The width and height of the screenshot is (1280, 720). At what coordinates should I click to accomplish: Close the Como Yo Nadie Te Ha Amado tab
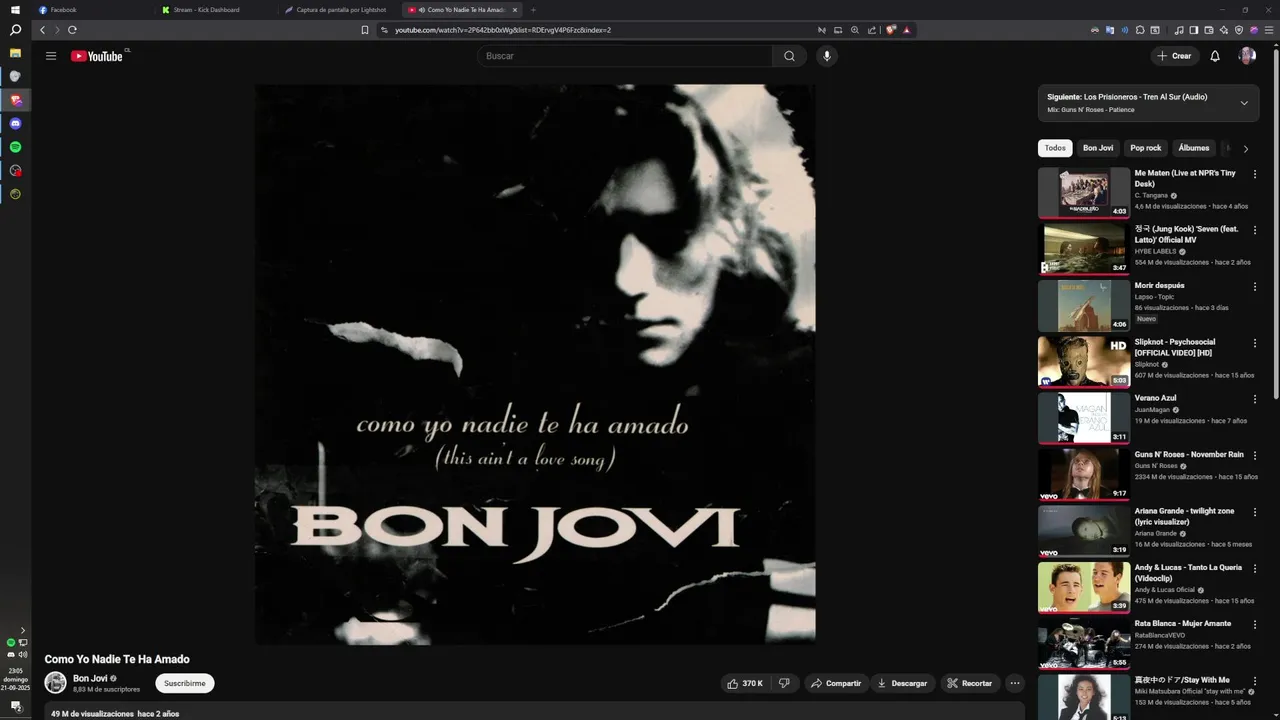pos(515,10)
